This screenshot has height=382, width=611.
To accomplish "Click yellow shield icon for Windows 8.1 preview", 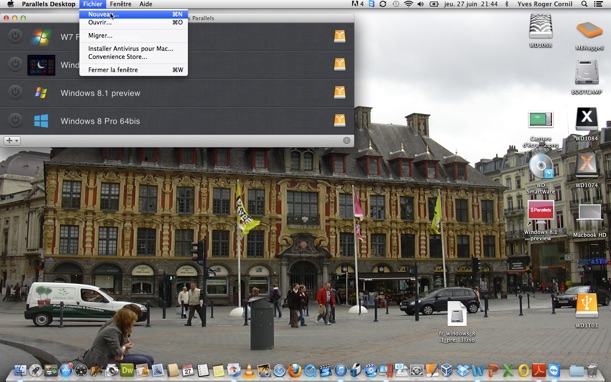I will tap(339, 92).
